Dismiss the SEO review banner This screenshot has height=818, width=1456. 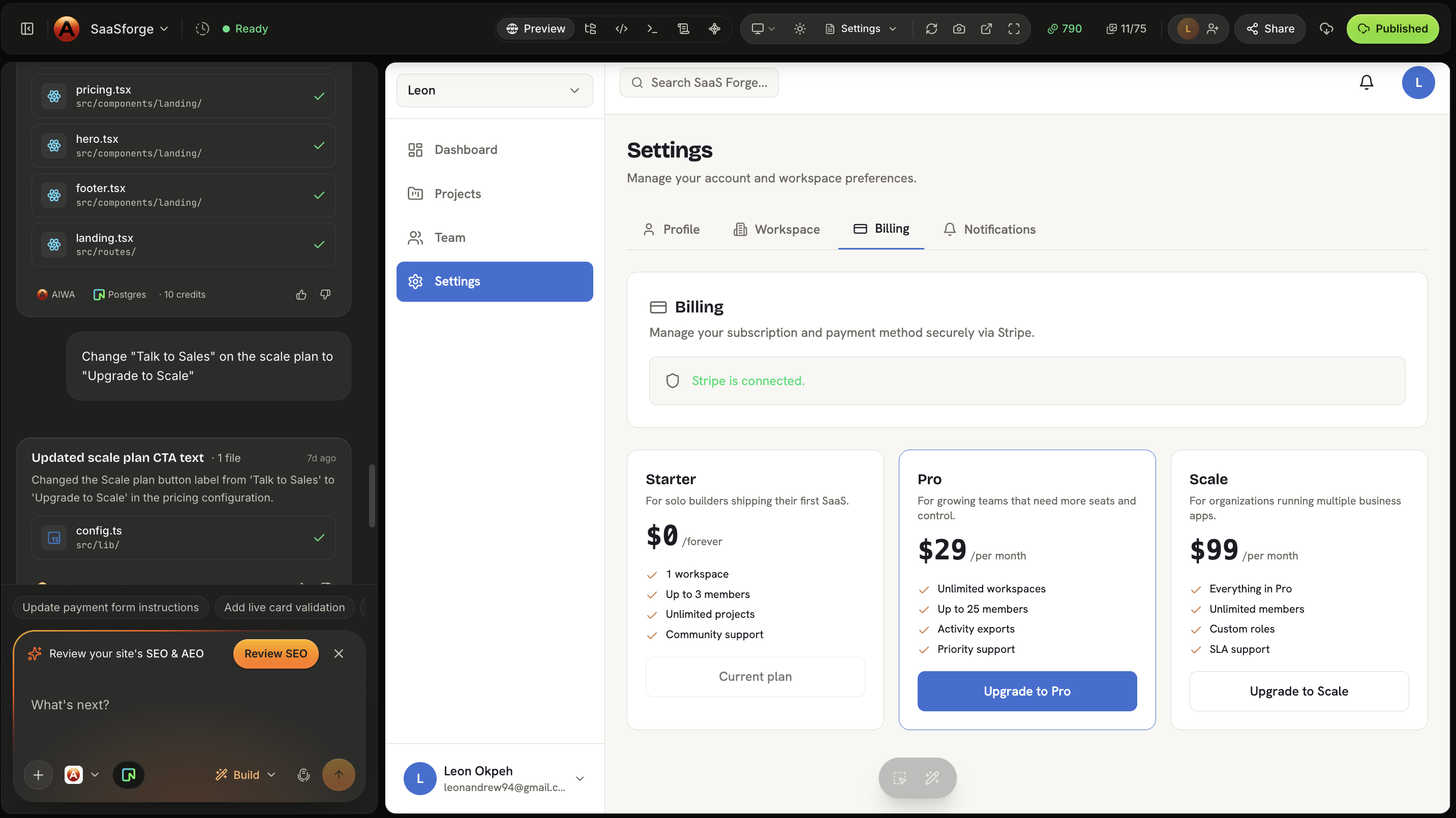coord(339,653)
